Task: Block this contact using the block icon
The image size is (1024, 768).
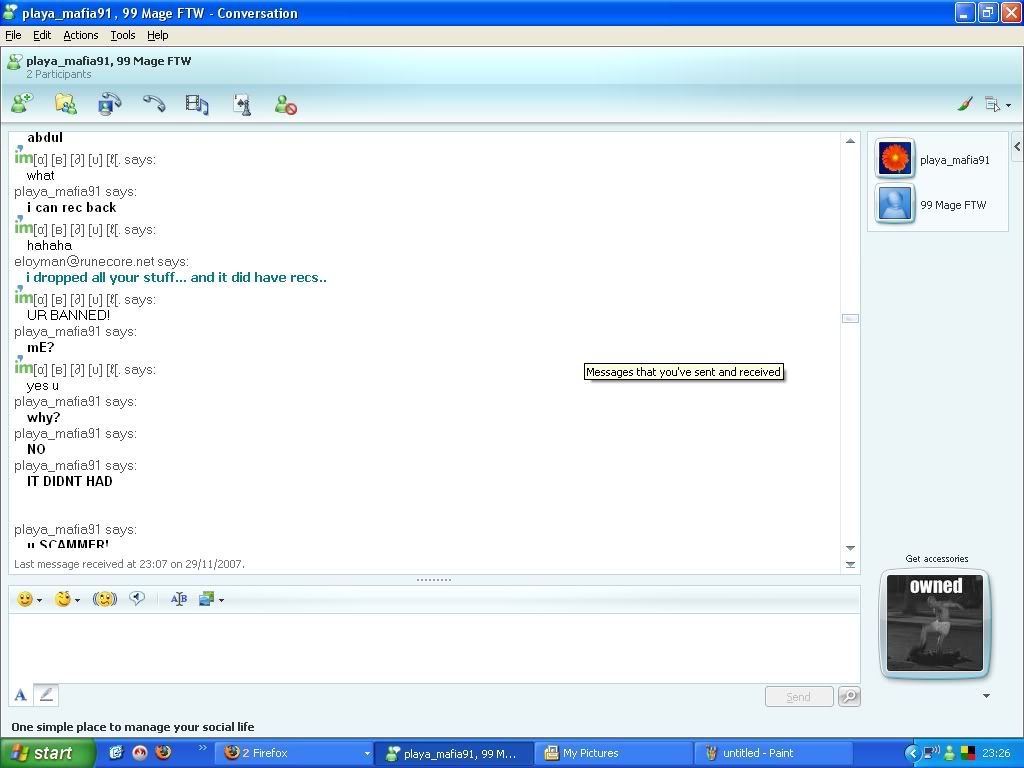Action: tap(286, 104)
